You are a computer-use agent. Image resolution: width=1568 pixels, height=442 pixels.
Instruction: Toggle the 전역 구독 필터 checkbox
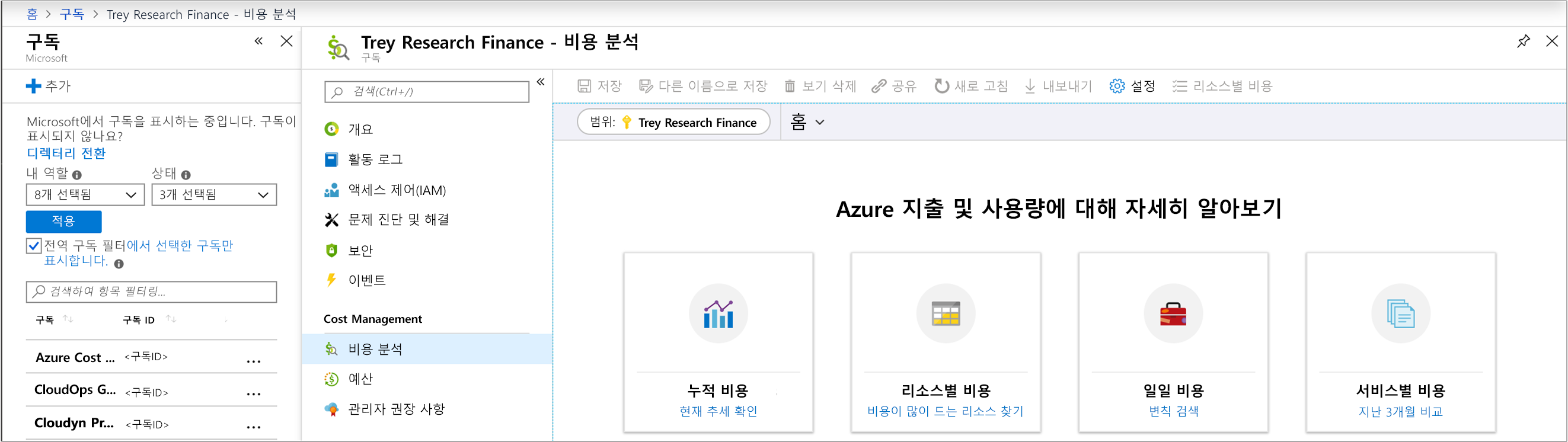click(x=34, y=246)
